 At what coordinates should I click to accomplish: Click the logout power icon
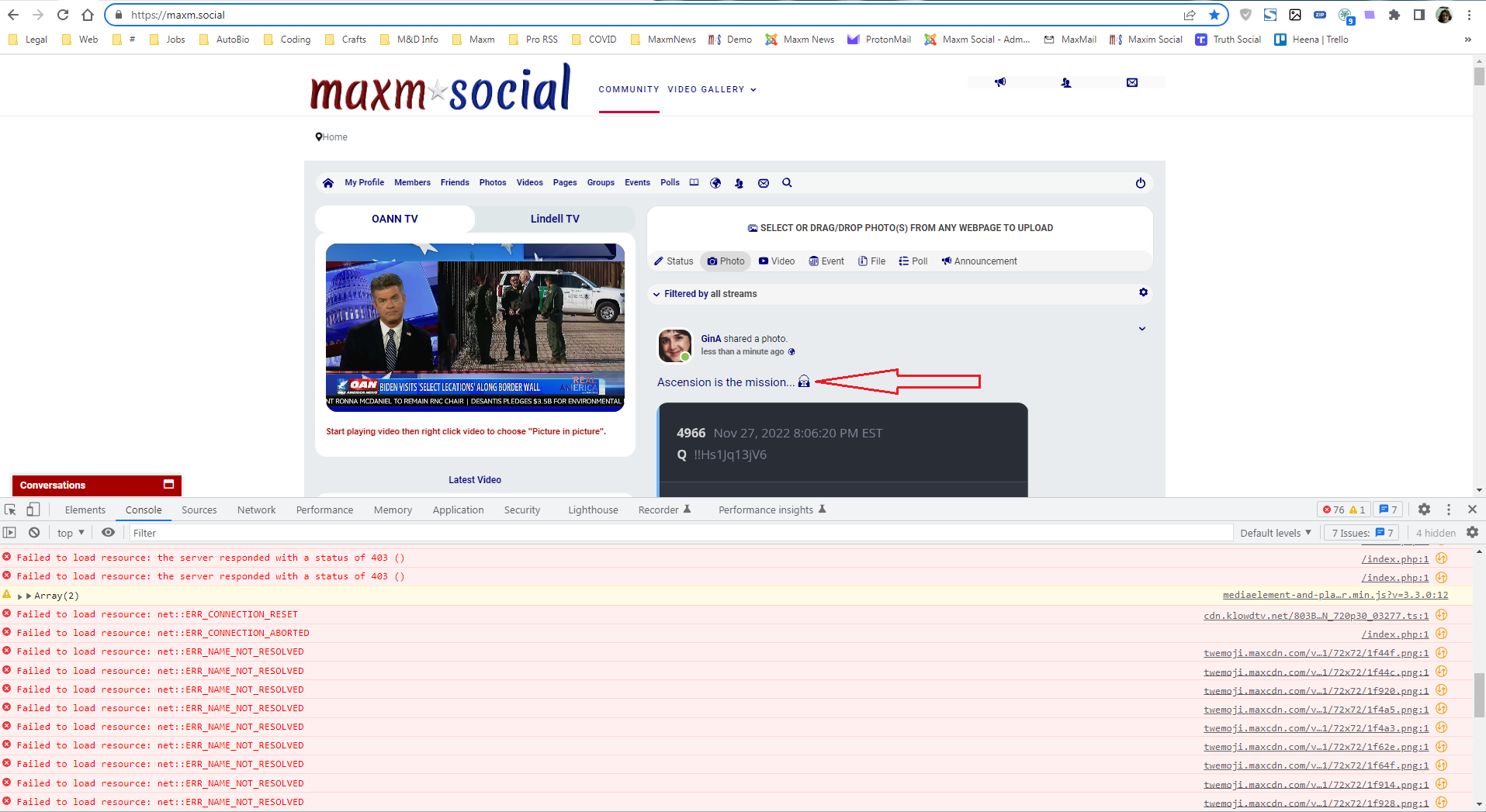pyautogui.click(x=1140, y=183)
